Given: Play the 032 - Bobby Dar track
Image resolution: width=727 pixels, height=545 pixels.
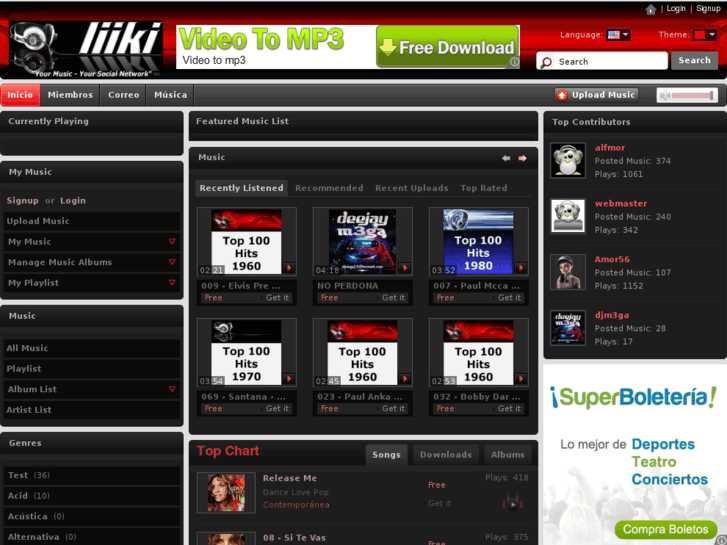Looking at the screenshot, I should pyautogui.click(x=521, y=379).
